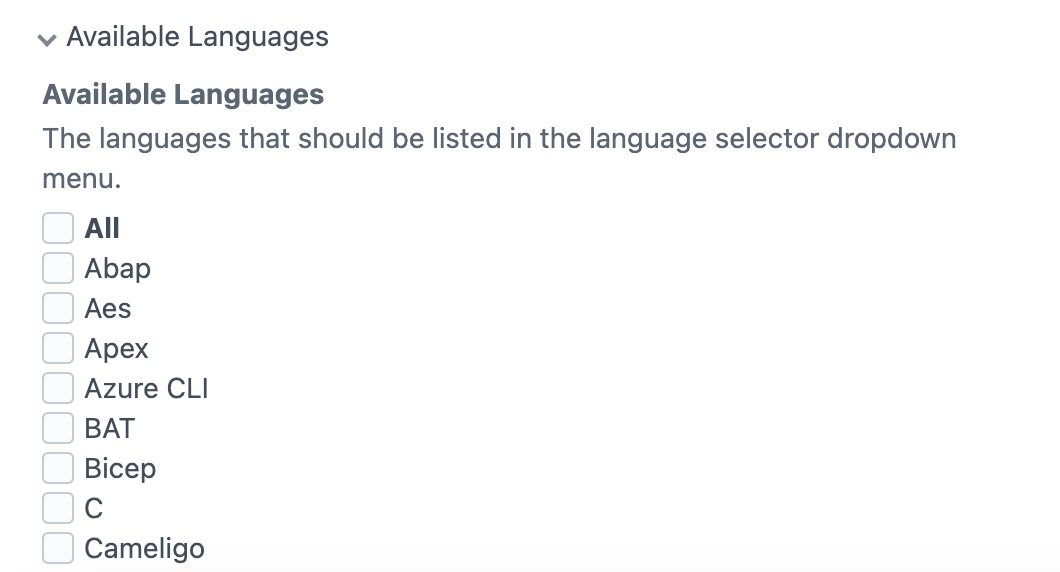This screenshot has height=572, width=1060.
Task: Check the Aes language checkbox
Action: 58,308
